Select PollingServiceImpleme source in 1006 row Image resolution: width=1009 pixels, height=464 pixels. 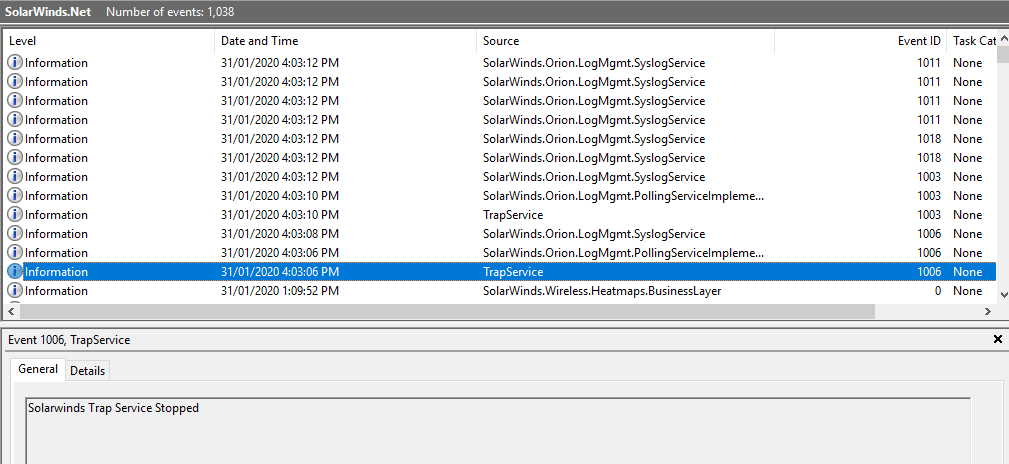coord(624,252)
